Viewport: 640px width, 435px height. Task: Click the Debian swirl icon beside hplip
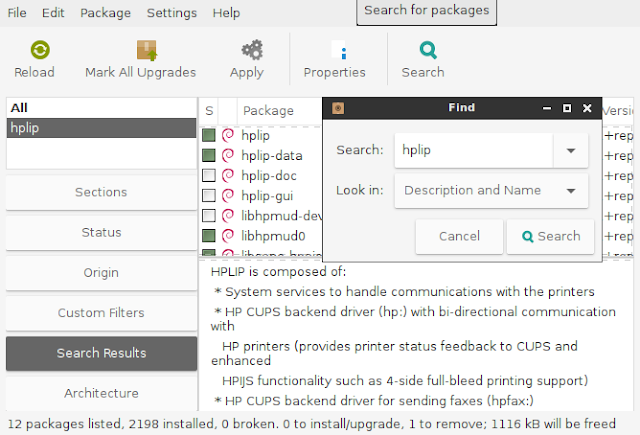pos(228,135)
